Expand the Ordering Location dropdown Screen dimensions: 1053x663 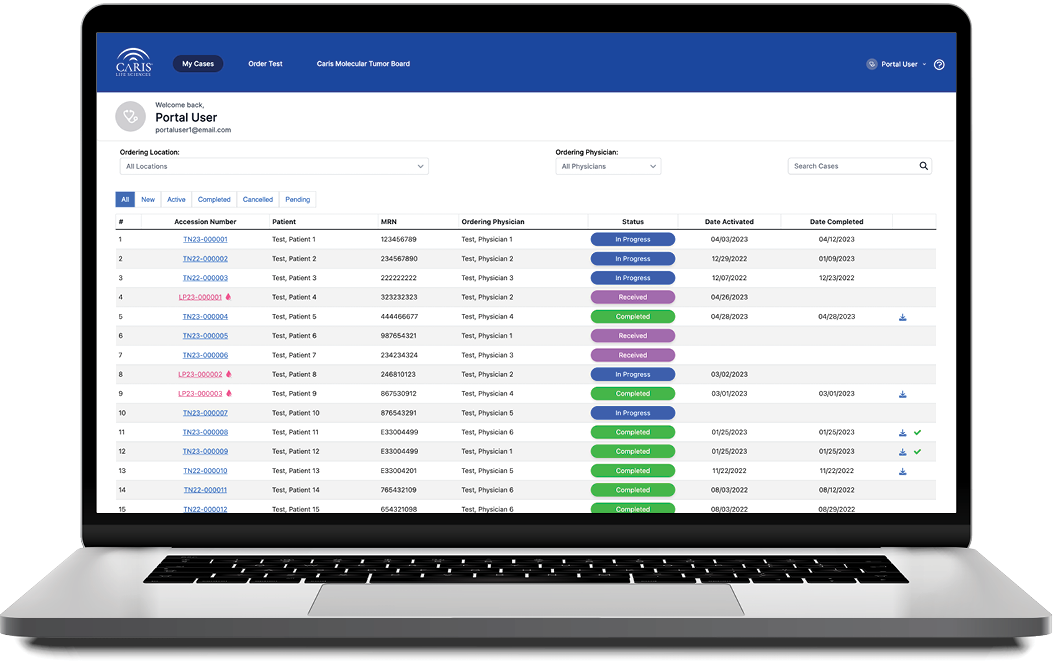click(x=273, y=166)
